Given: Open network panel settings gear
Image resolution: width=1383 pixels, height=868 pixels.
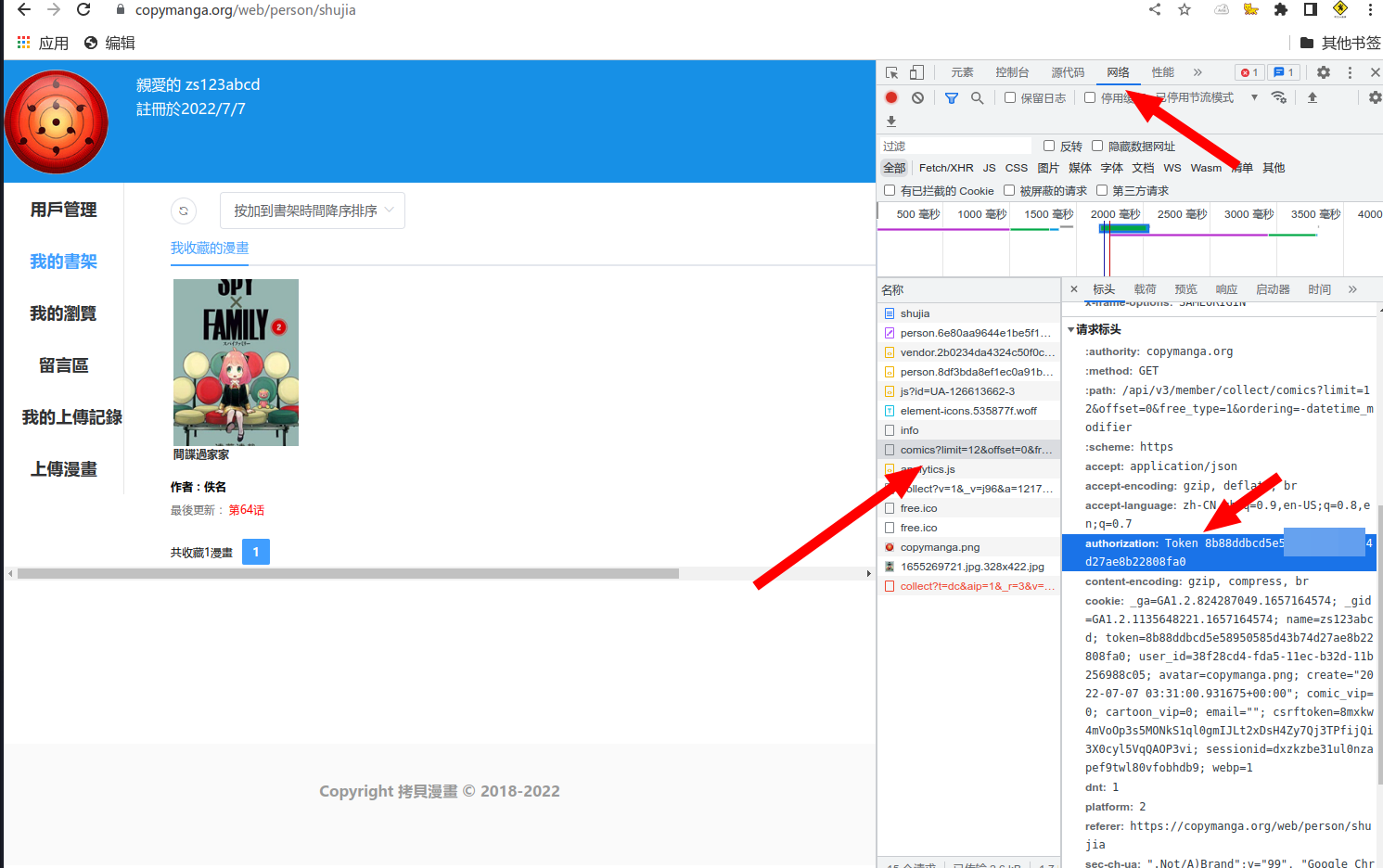Looking at the screenshot, I should point(1376,97).
